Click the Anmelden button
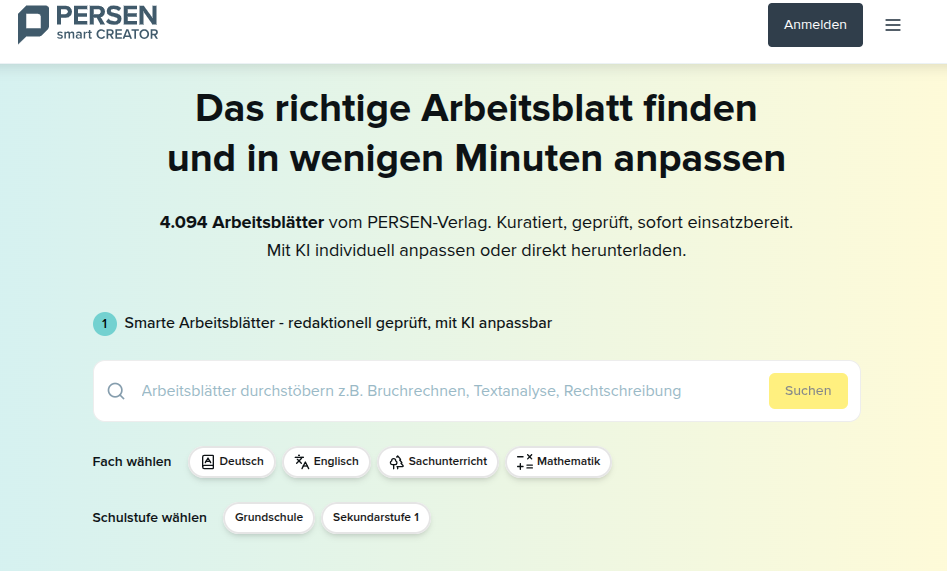Image resolution: width=947 pixels, height=571 pixels. [x=815, y=25]
